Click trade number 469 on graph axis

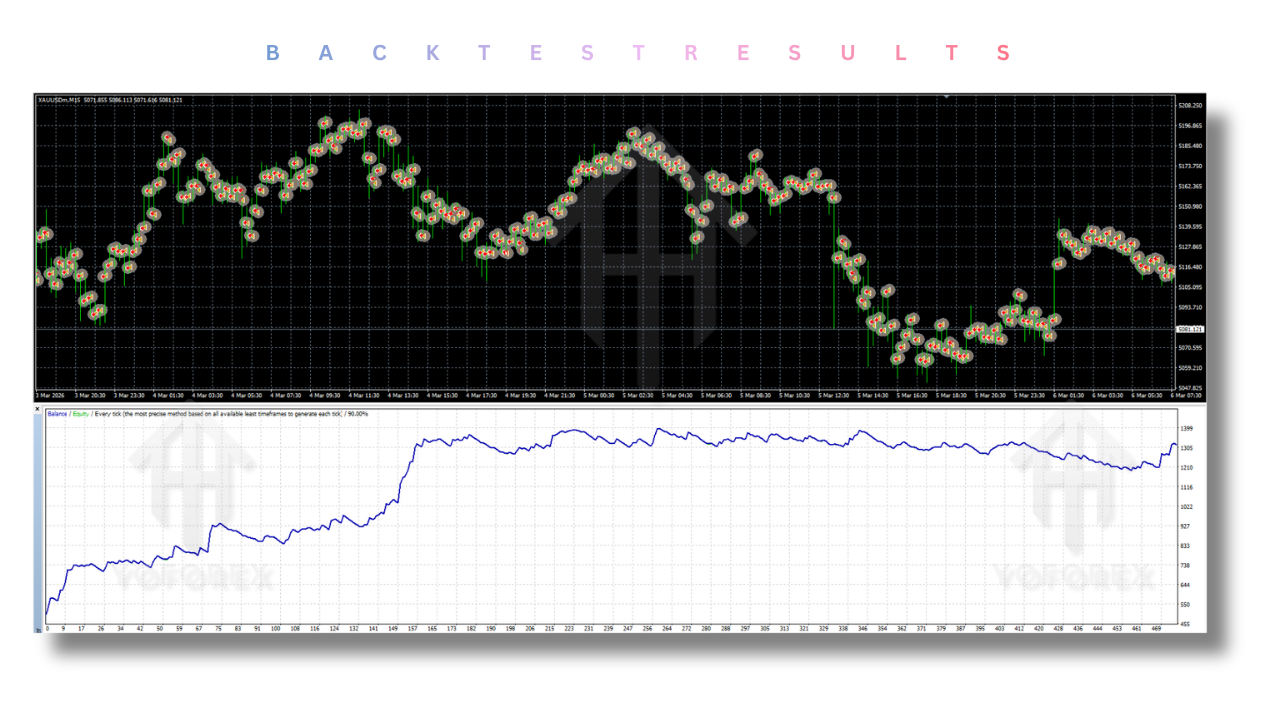1155,629
